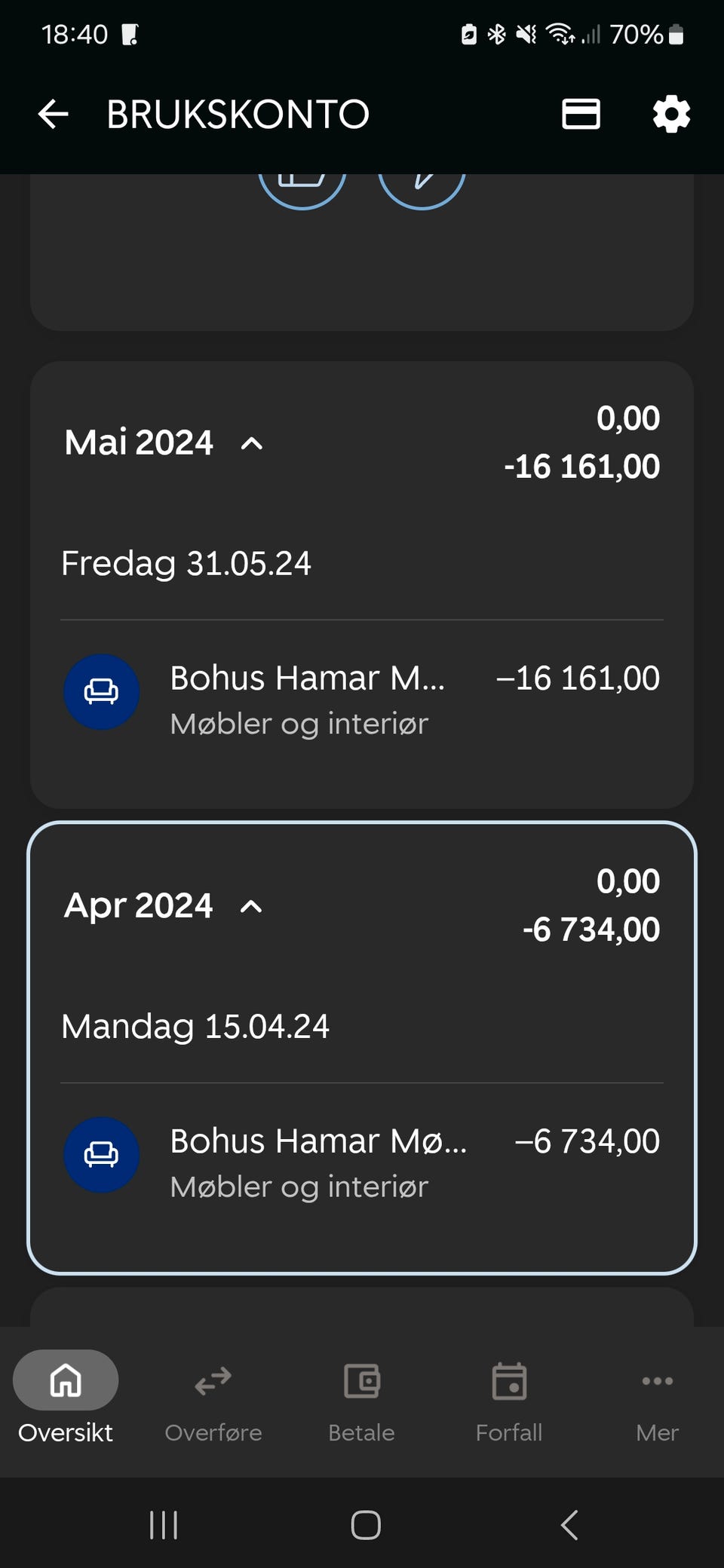Collapse the Mai 2024 section chevron
Viewport: 724px width, 1568px height.
(252, 443)
